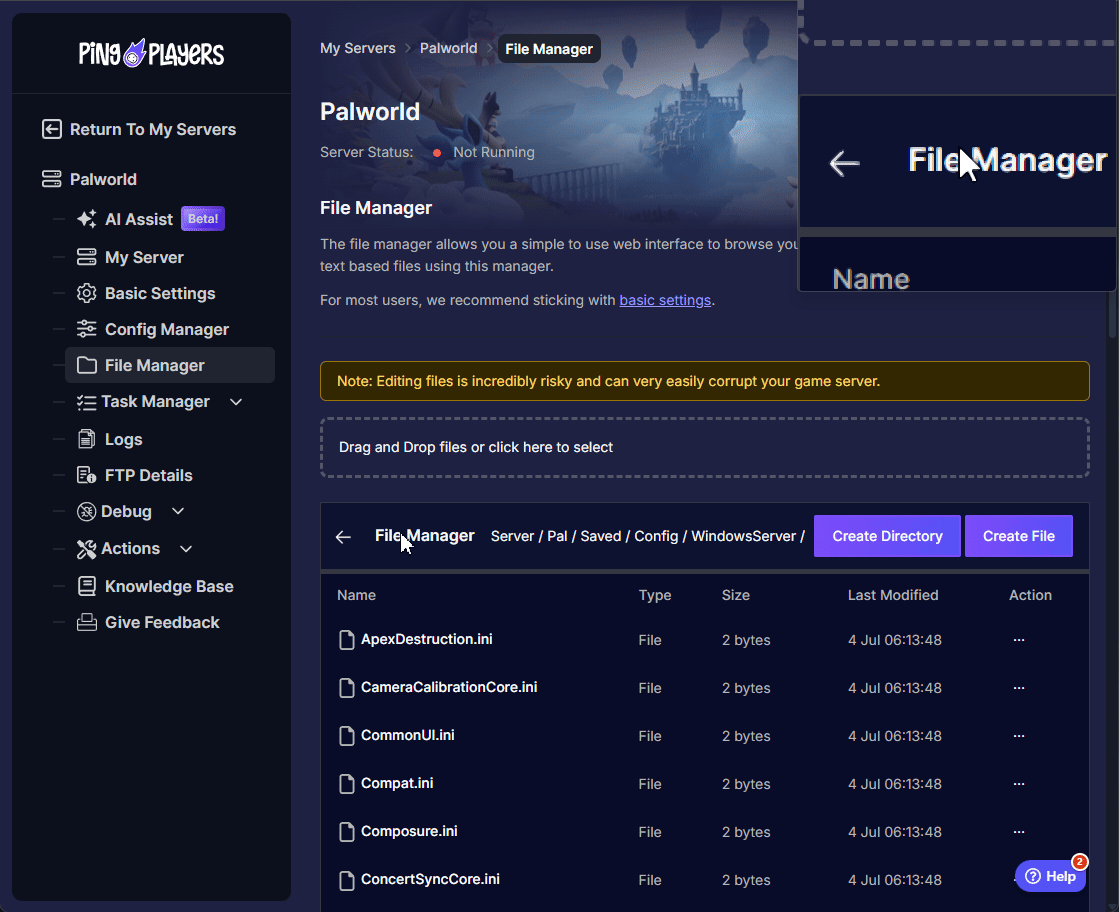Follow the basic settings link
Screen dimensions: 1119x912
tap(665, 300)
